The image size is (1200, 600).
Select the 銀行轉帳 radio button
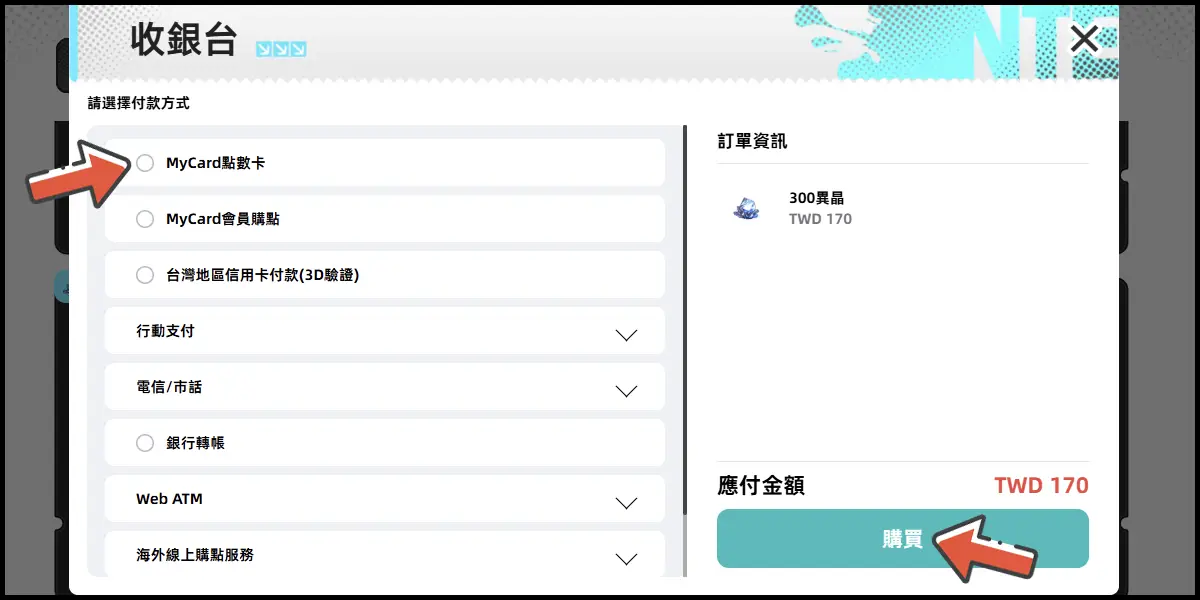click(145, 443)
